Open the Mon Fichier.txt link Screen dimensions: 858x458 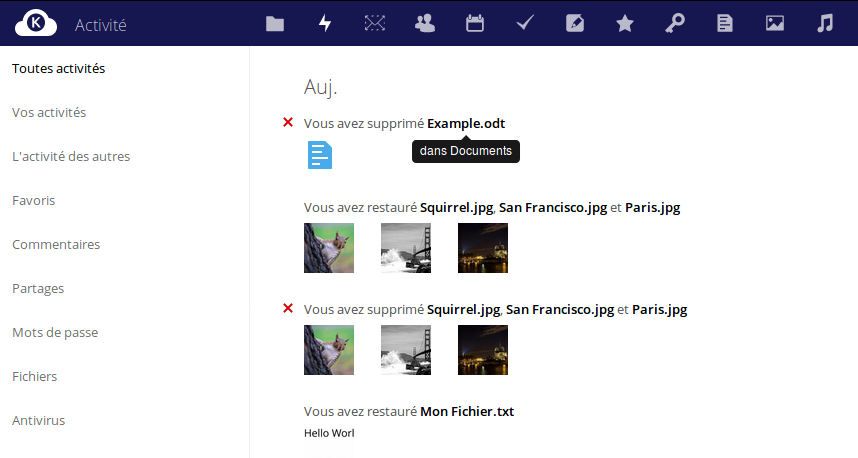467,411
